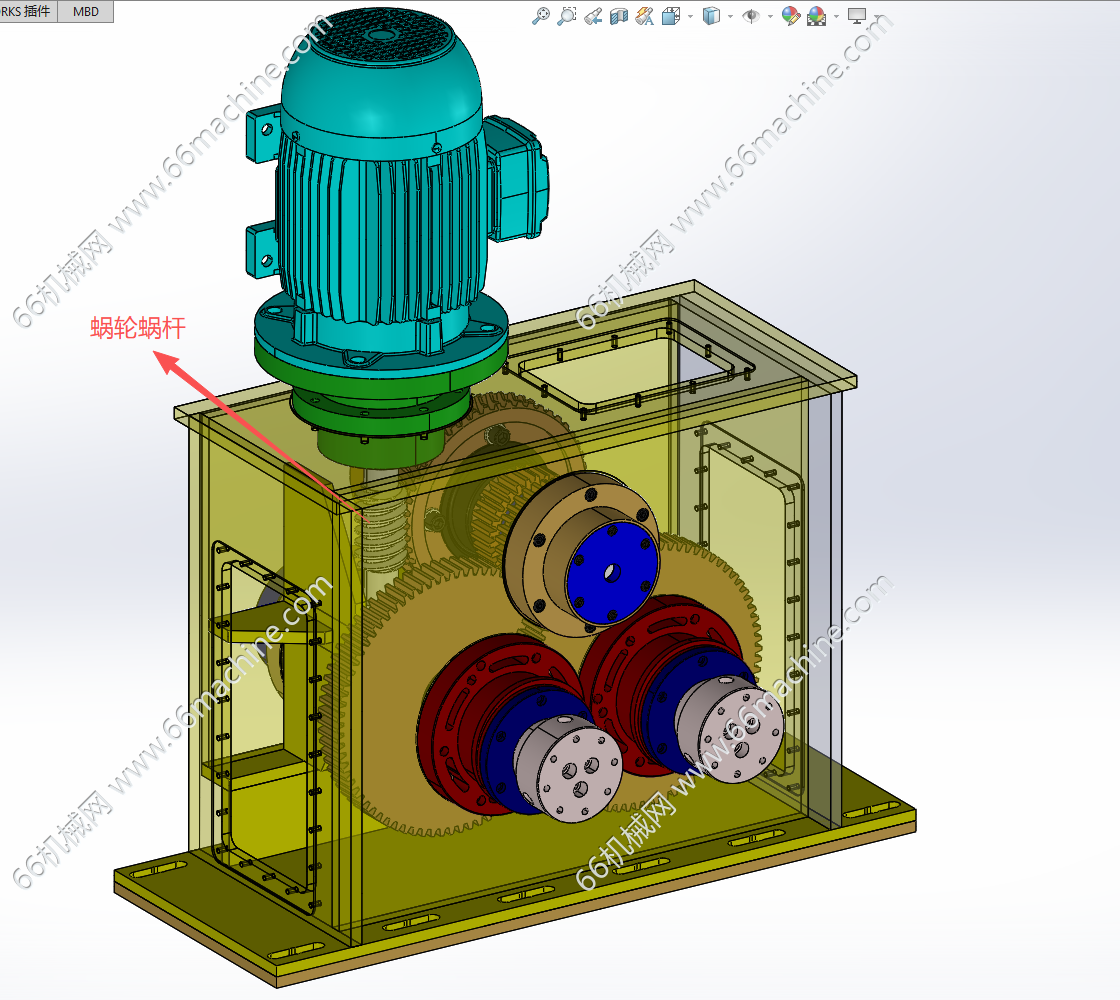Switch to the MBD tab
1120x1000 pixels.
[86, 11]
